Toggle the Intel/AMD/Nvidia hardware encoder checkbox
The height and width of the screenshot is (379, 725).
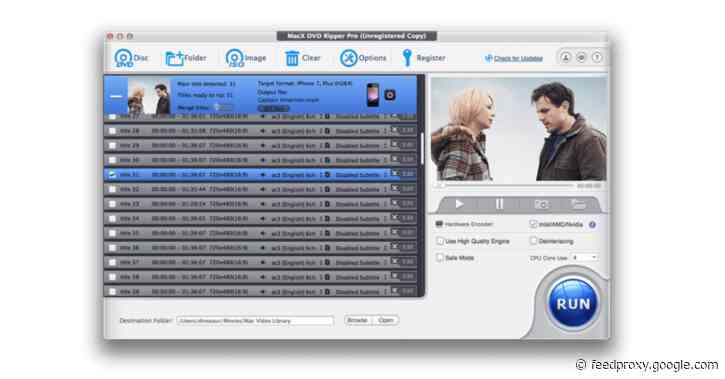(x=533, y=224)
